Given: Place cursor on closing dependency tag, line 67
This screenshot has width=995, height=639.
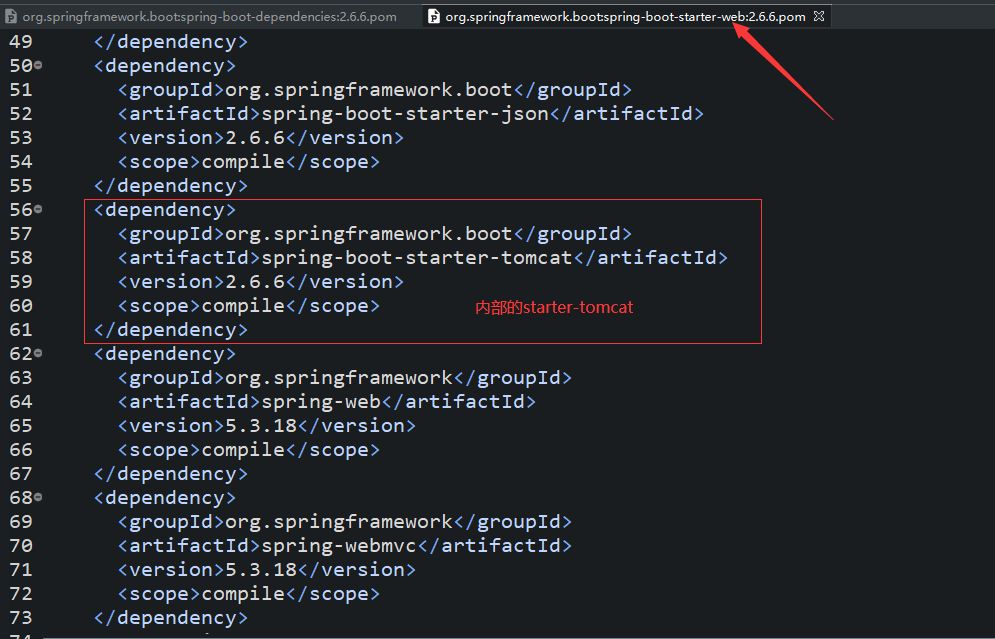Looking at the screenshot, I should (x=170, y=474).
